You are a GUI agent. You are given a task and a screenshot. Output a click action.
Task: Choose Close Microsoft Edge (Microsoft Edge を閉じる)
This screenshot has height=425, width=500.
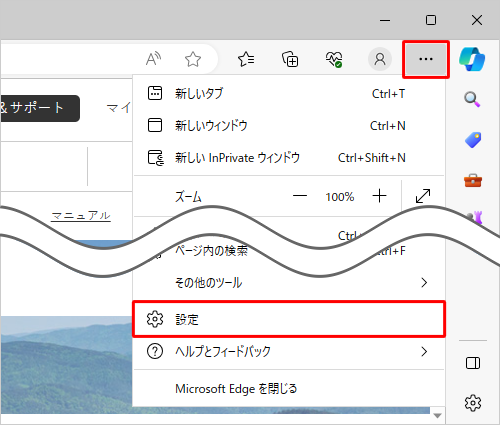[x=289, y=389]
